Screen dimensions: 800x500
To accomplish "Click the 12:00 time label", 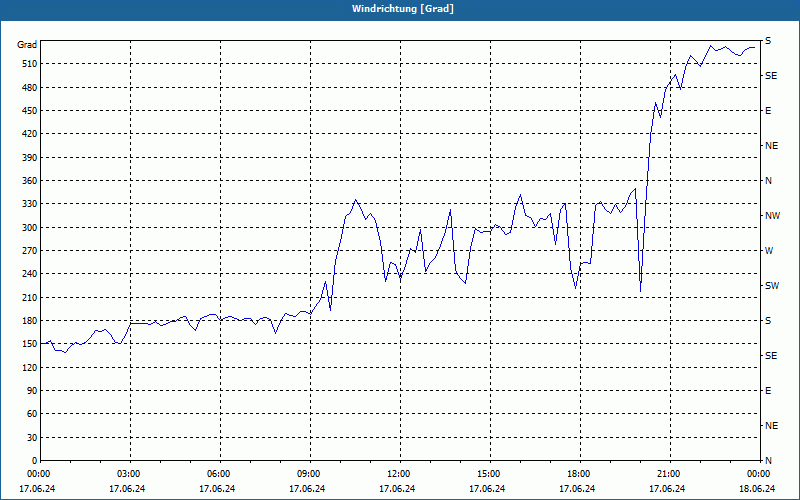I will coord(400,474).
